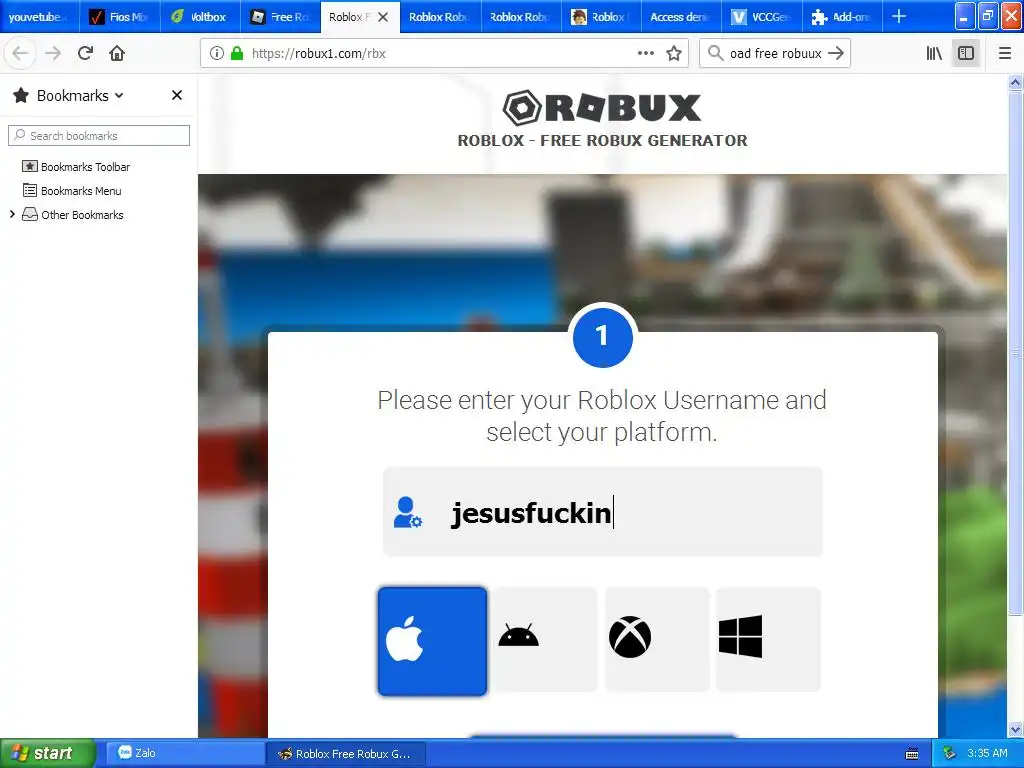1024x768 pixels.
Task: Switch to the Voltbox tab
Action: [200, 16]
